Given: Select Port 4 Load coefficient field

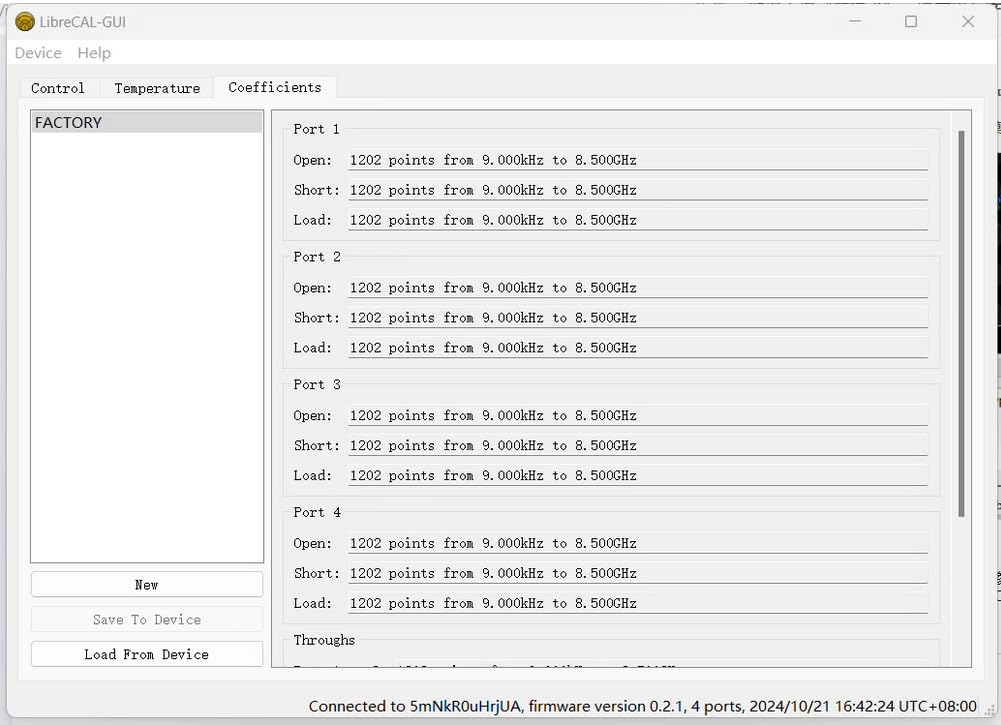Looking at the screenshot, I should (x=637, y=604).
